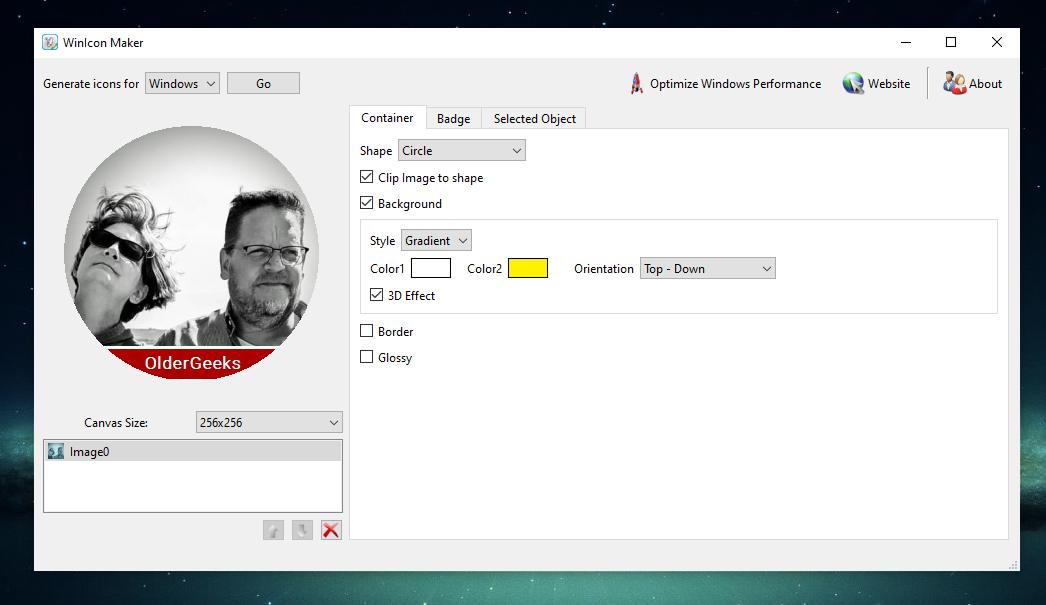Delete the layer with the red X

click(x=331, y=530)
